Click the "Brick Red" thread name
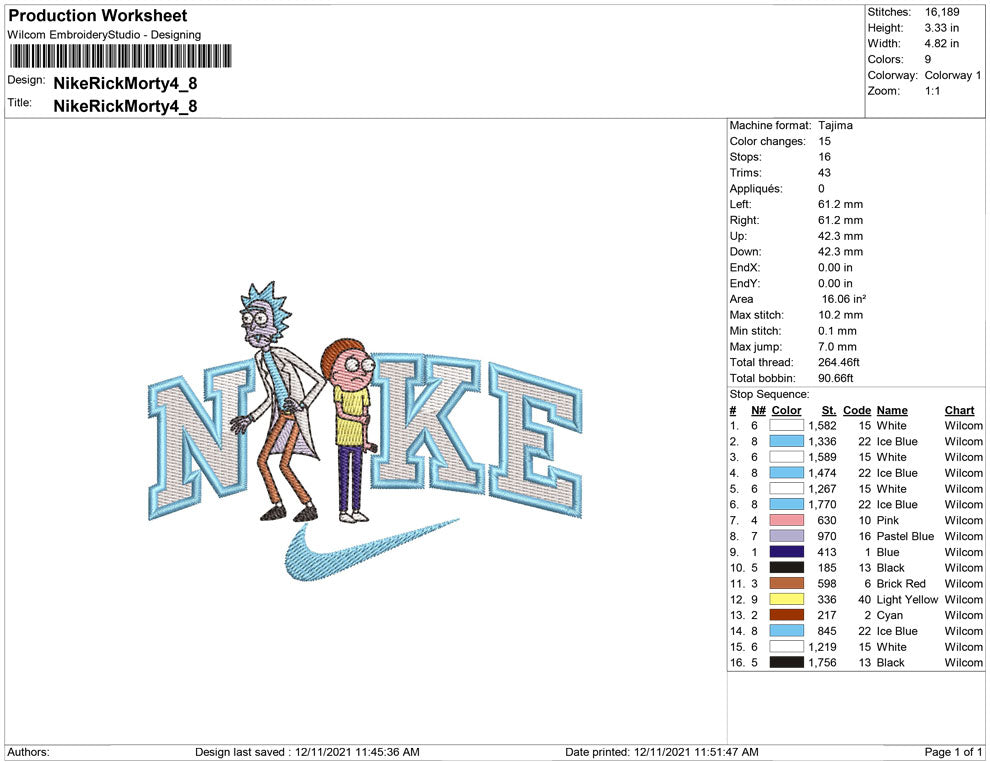Screen dimensions: 990x762 click(x=901, y=583)
